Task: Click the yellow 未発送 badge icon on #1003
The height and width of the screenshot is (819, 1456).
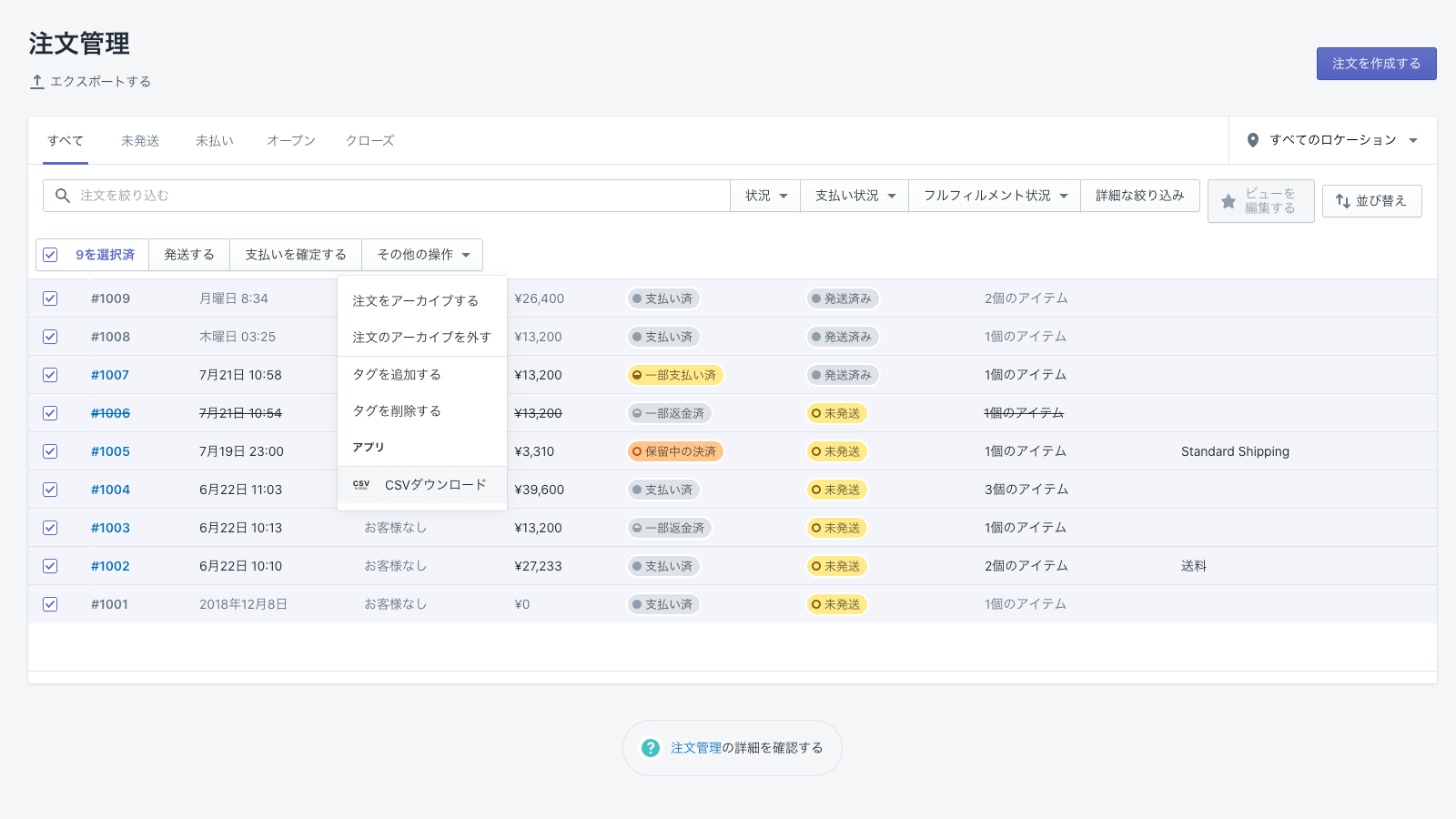Action: point(816,528)
